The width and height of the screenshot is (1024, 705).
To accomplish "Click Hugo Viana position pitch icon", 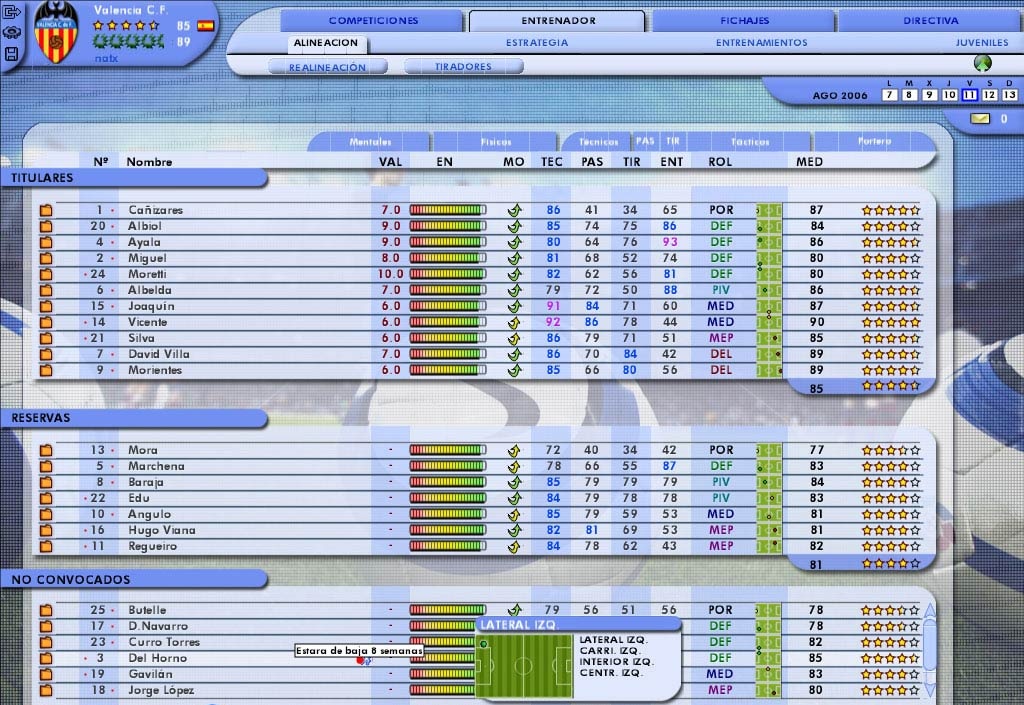I will coord(769,530).
